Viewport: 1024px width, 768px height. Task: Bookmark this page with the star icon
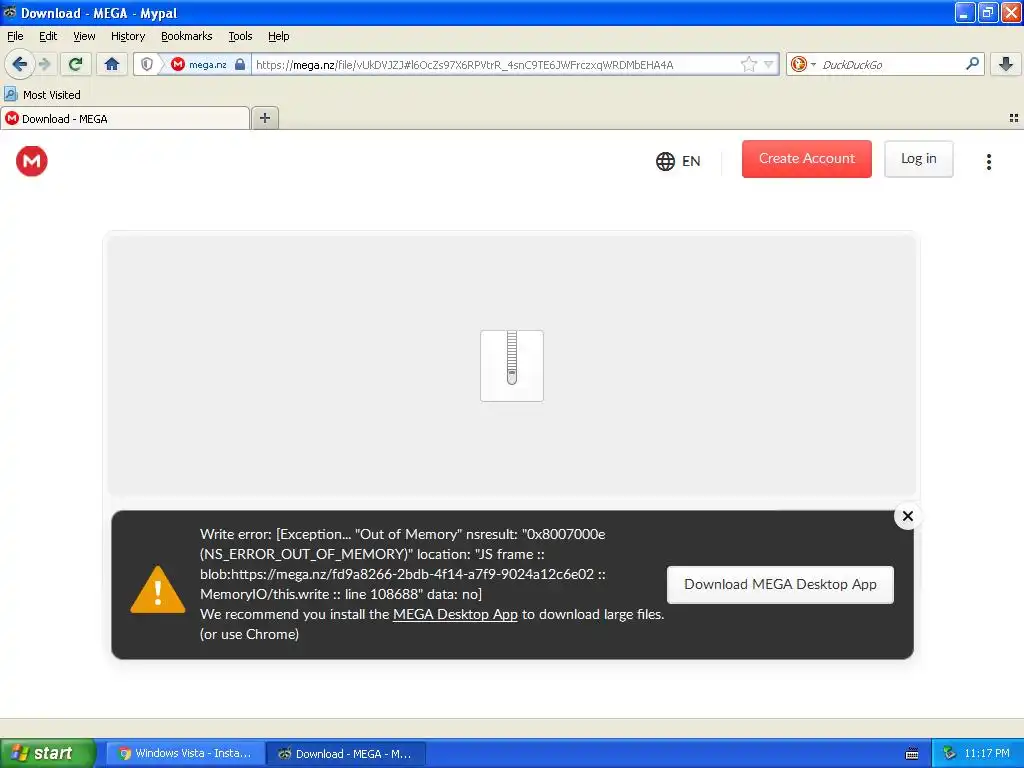point(748,64)
